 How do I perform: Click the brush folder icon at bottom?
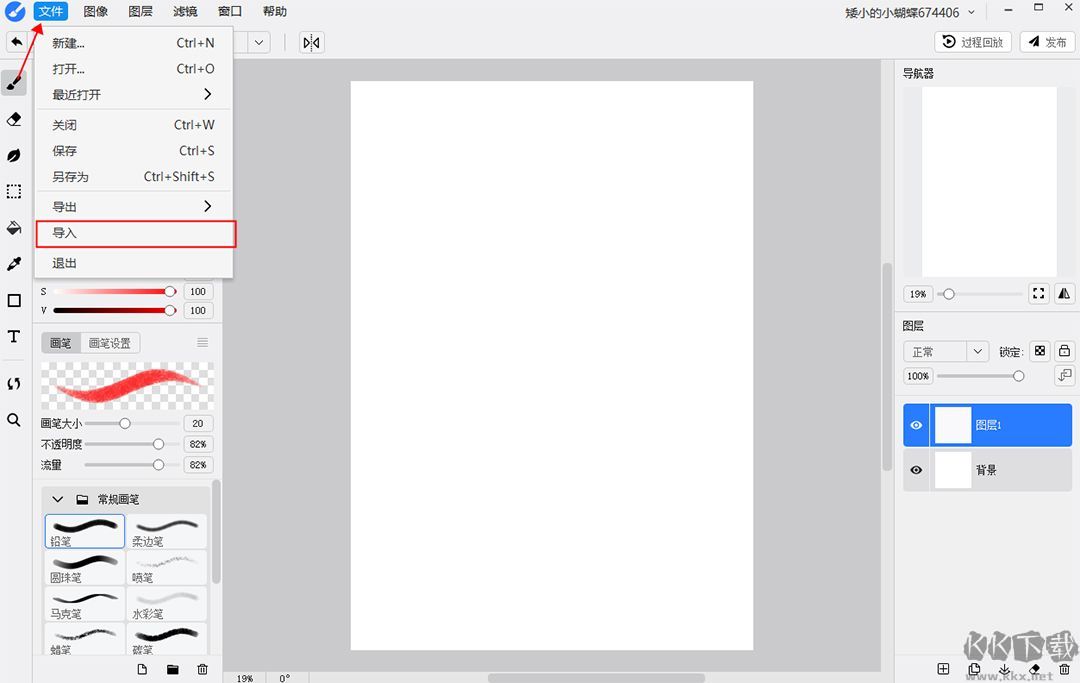coord(172,669)
